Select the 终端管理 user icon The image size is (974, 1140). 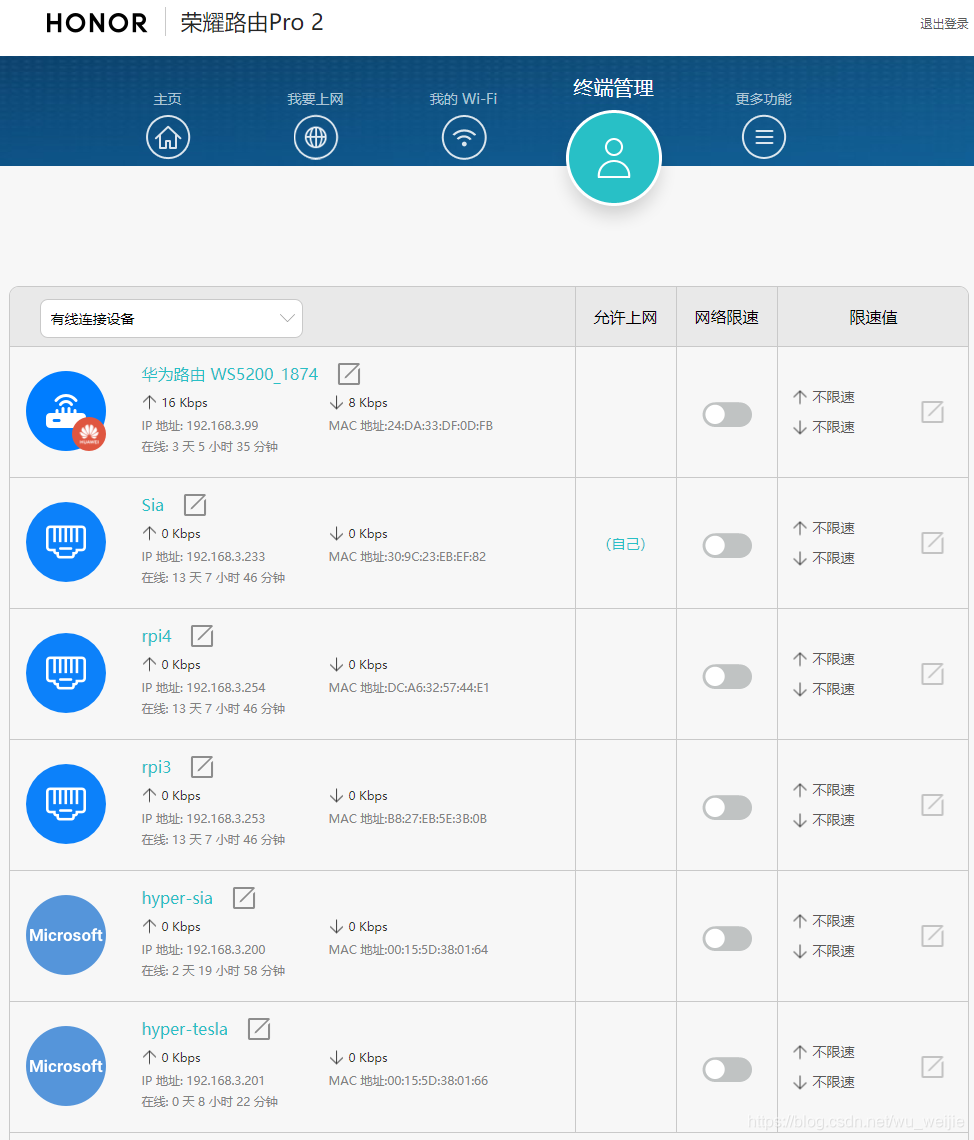coord(613,158)
